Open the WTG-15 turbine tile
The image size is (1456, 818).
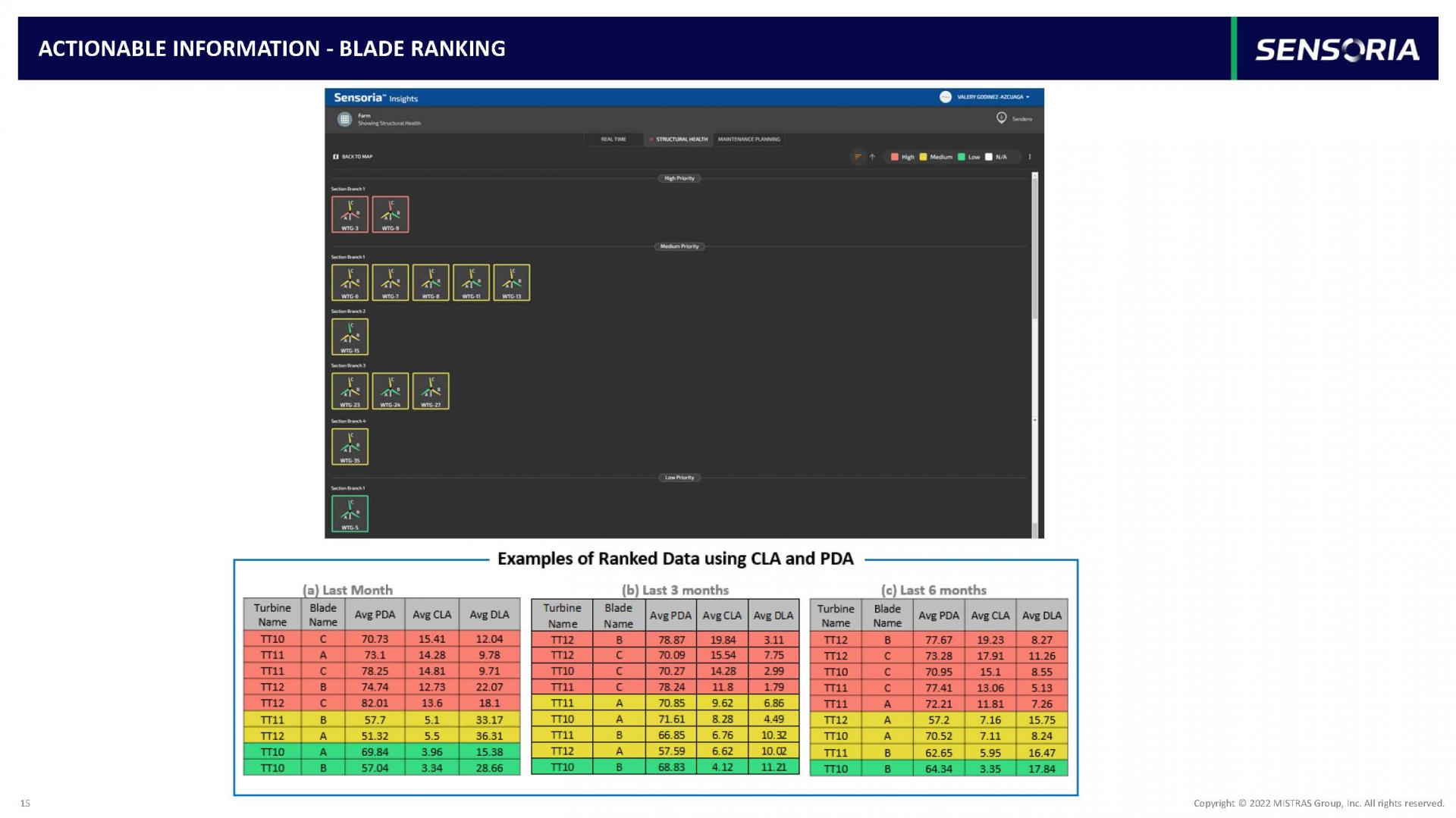[x=350, y=337]
